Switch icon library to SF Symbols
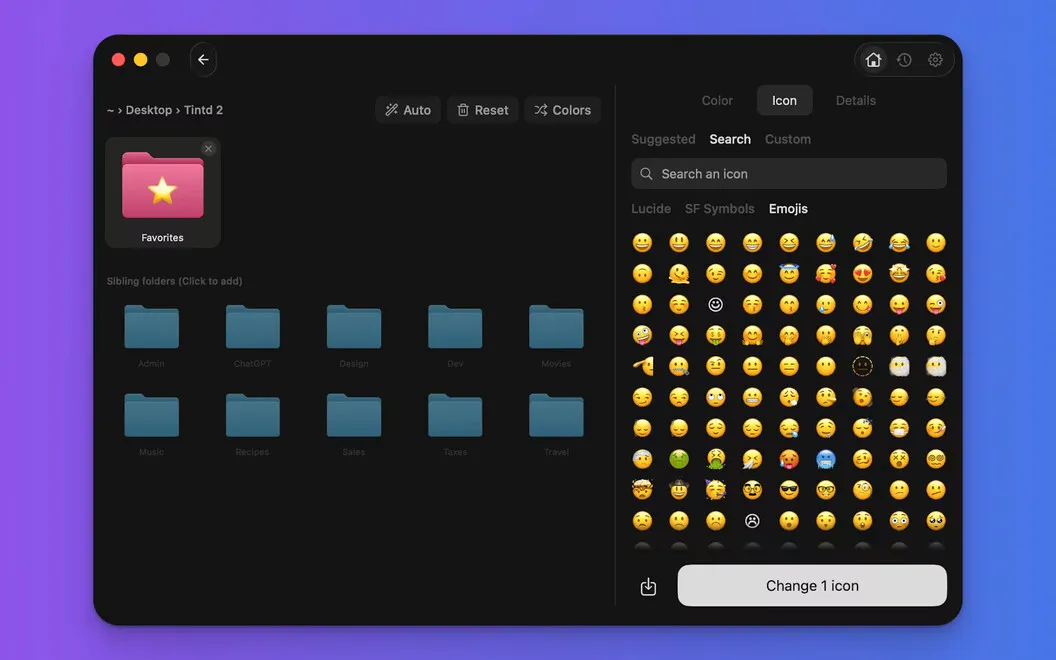Screen dimensions: 1056x660 [x=719, y=209]
